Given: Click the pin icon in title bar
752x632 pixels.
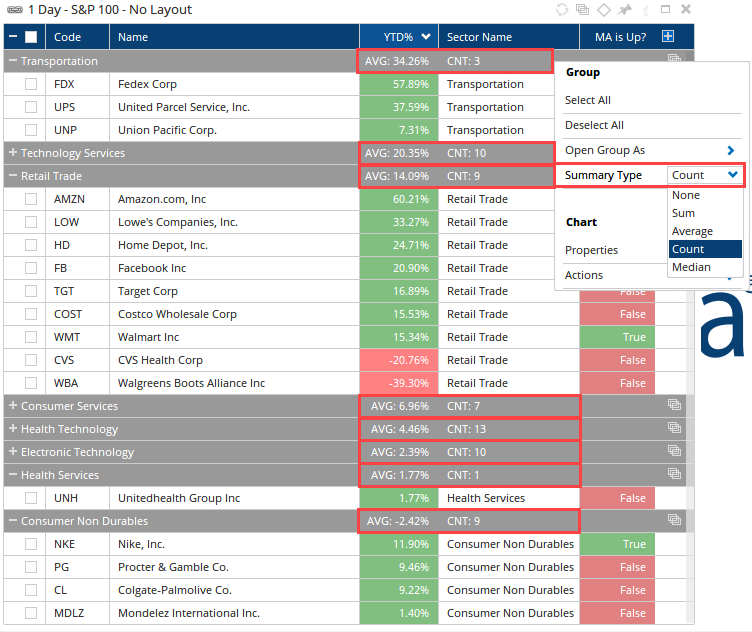Looking at the screenshot, I should [x=624, y=10].
